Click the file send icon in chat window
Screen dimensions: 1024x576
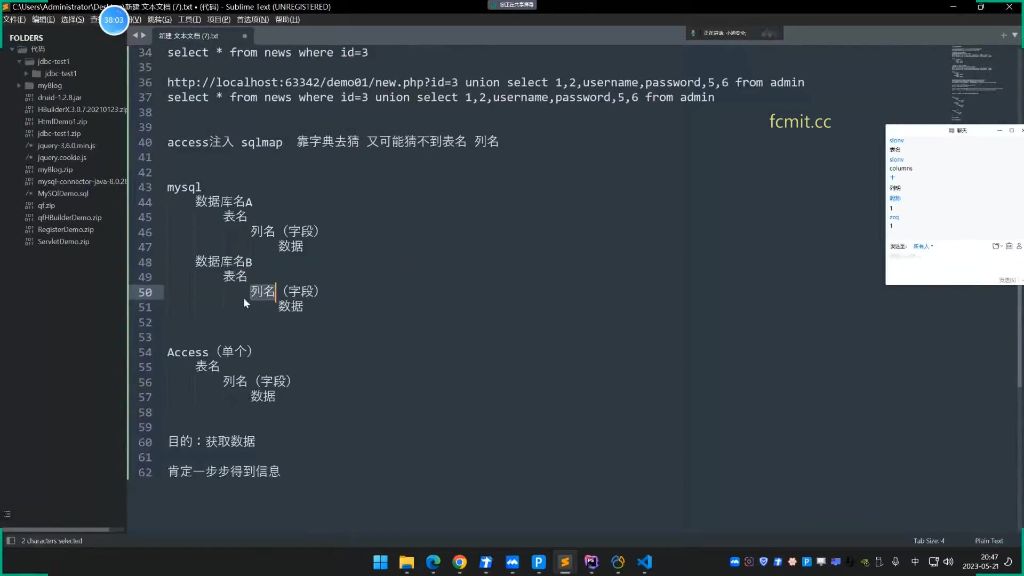point(996,246)
